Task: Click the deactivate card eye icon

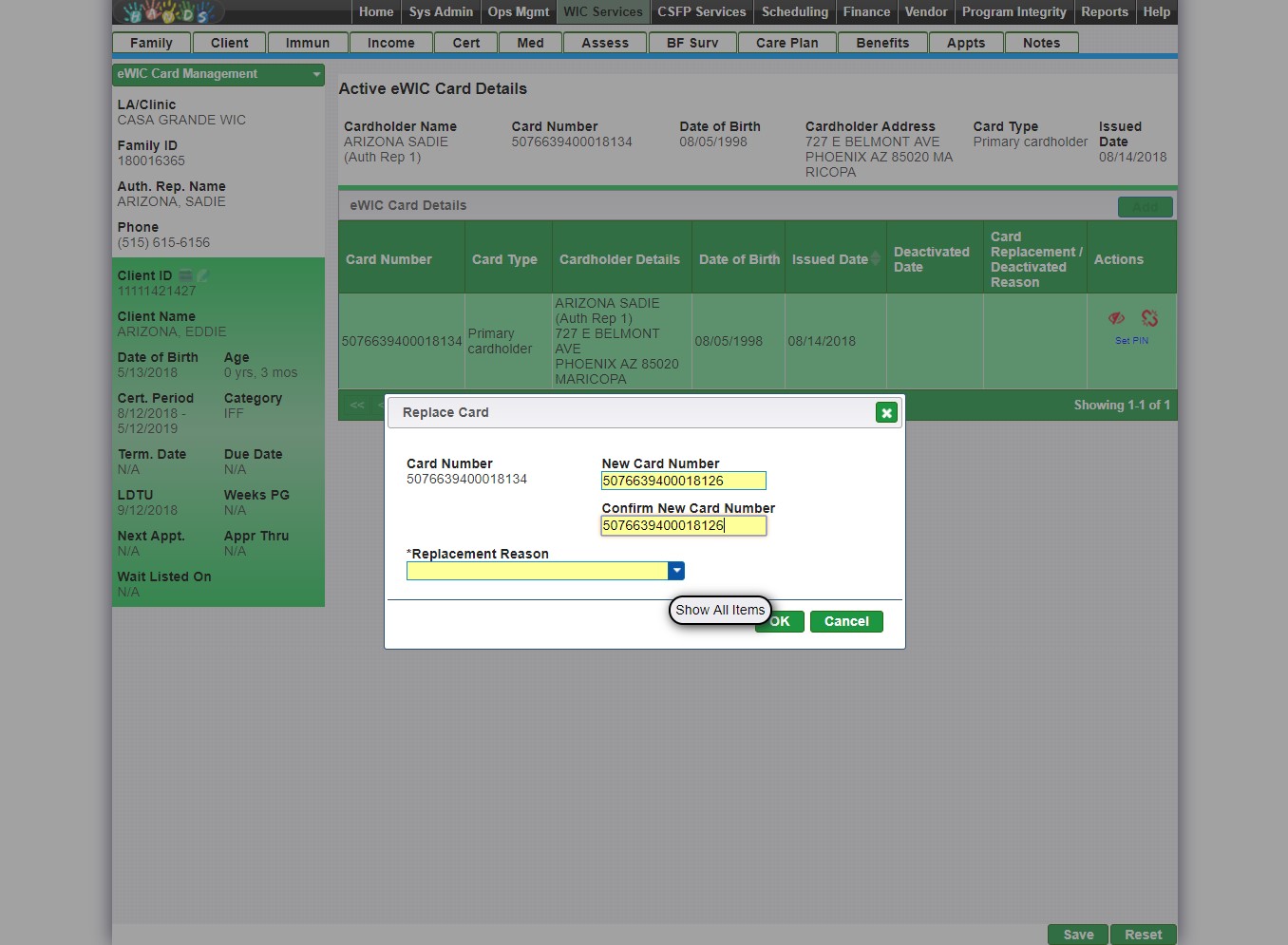Action: (1116, 318)
